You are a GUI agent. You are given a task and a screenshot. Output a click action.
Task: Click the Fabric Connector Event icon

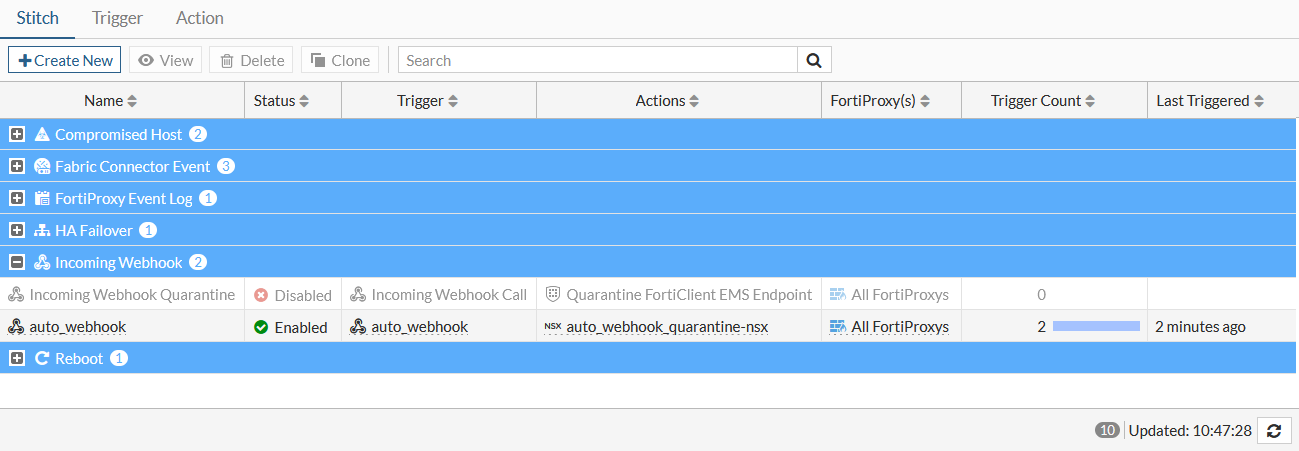(x=42, y=166)
